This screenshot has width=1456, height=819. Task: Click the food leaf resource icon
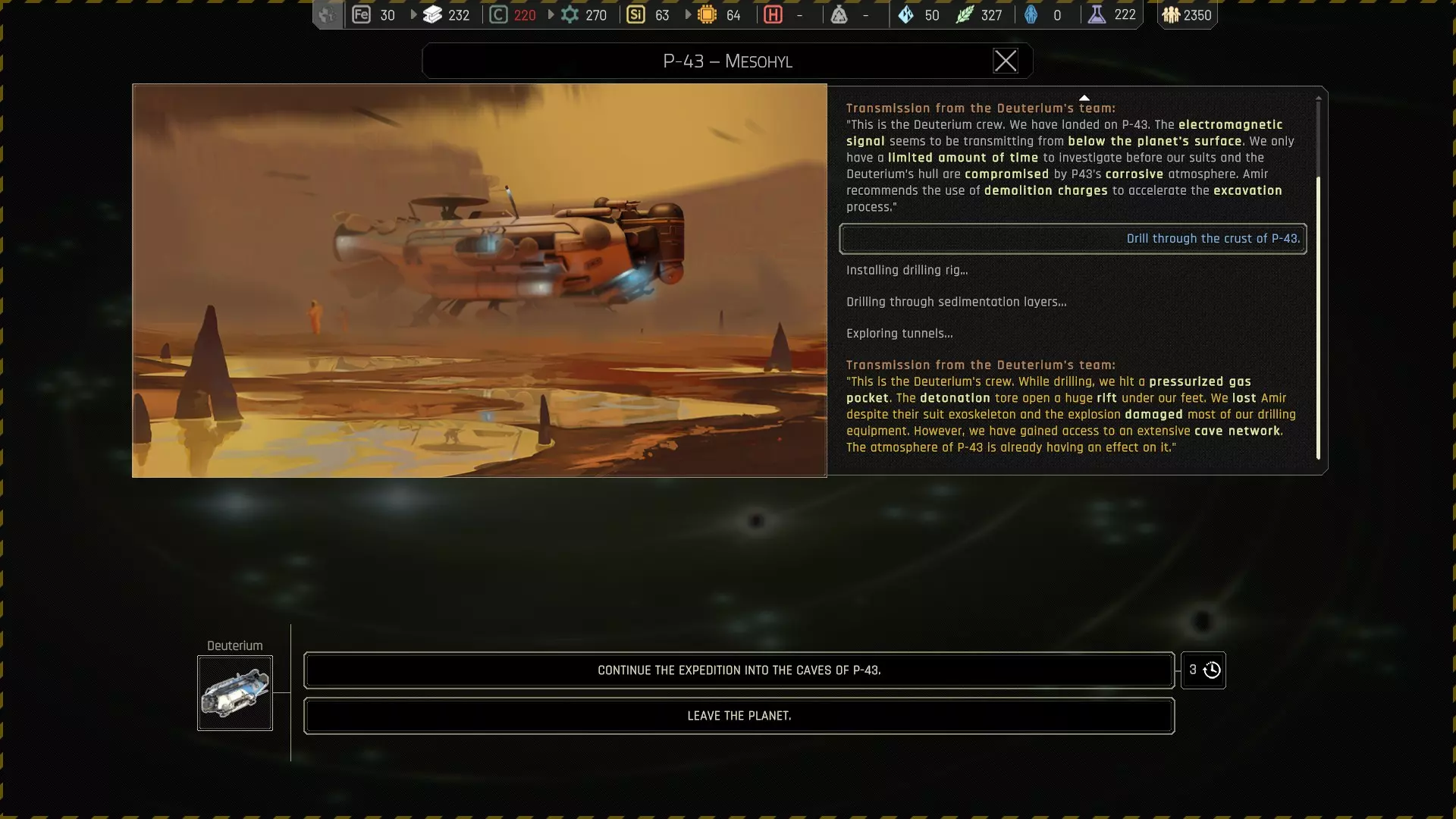pyautogui.click(x=964, y=14)
